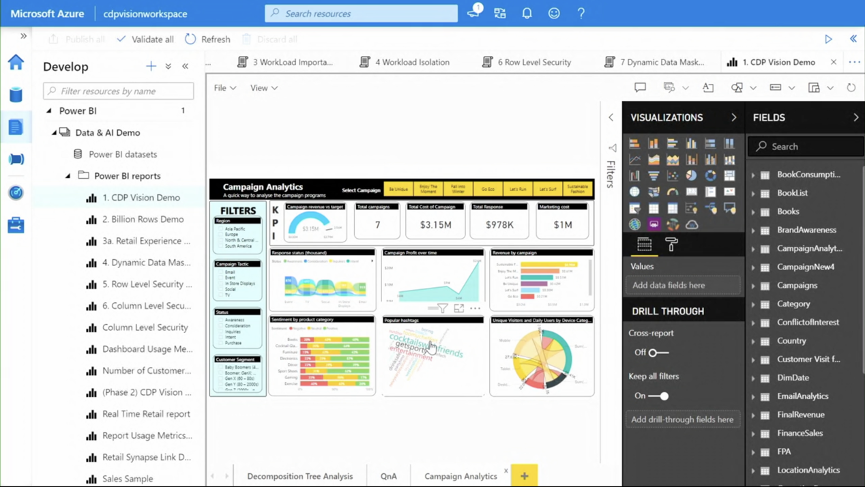Viewport: 866px width, 487px height.
Task: Collapse the Power BI reports folder
Action: [x=68, y=176]
